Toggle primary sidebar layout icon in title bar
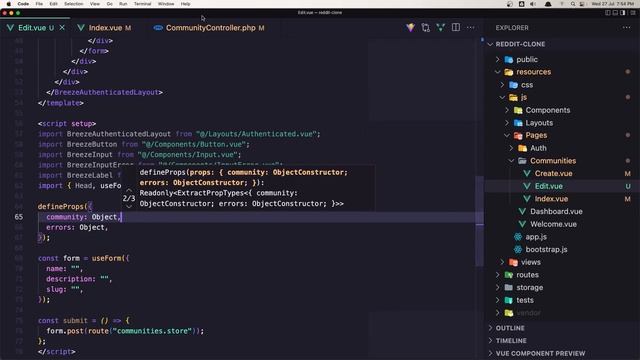The image size is (640, 360). coord(608,13)
